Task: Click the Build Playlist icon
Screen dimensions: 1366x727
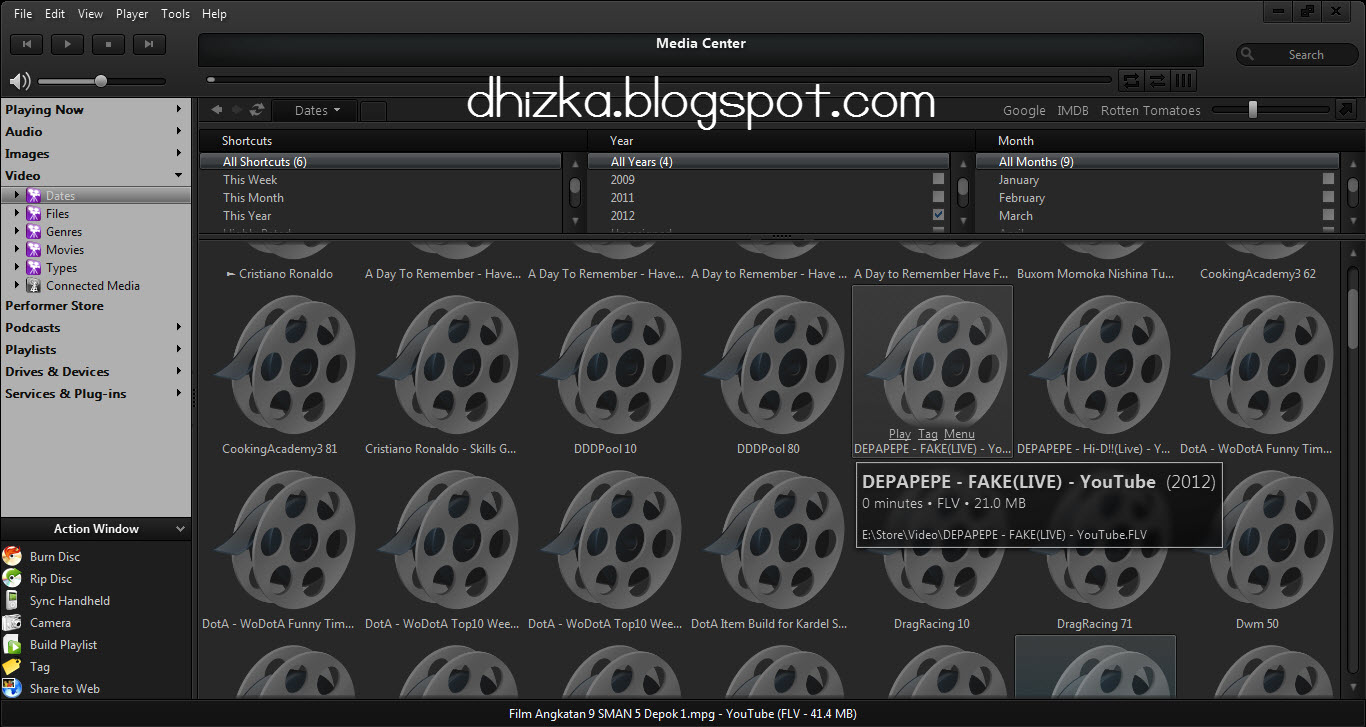Action: (12, 644)
